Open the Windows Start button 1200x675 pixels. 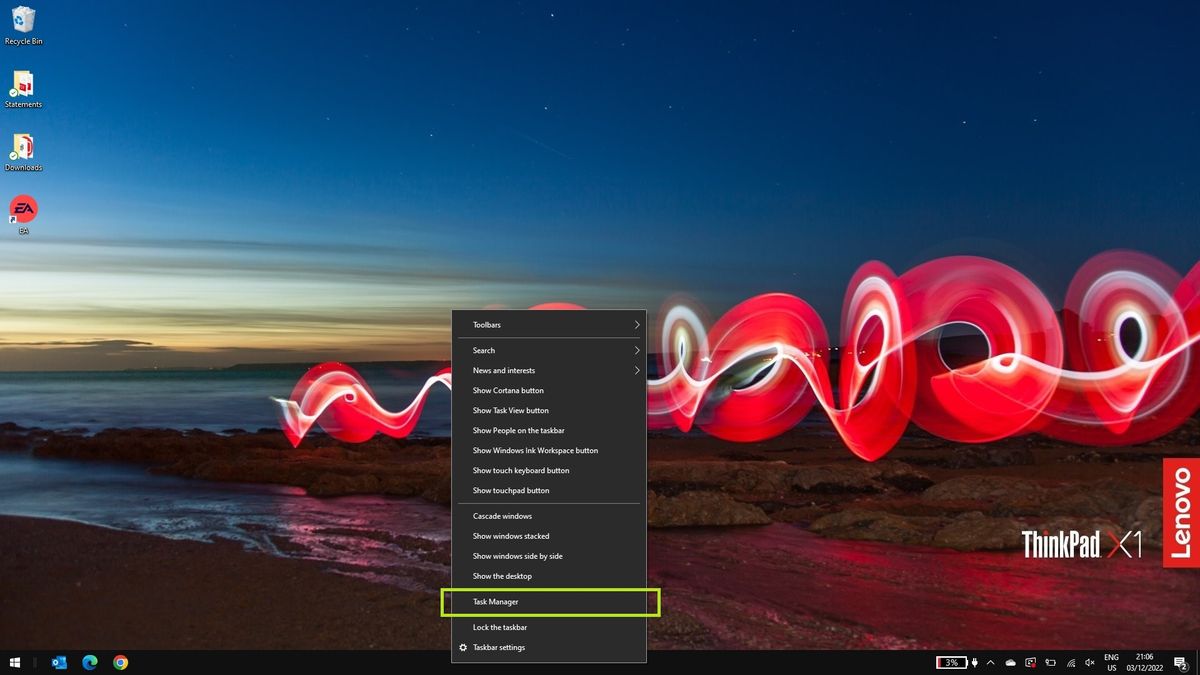[15, 662]
